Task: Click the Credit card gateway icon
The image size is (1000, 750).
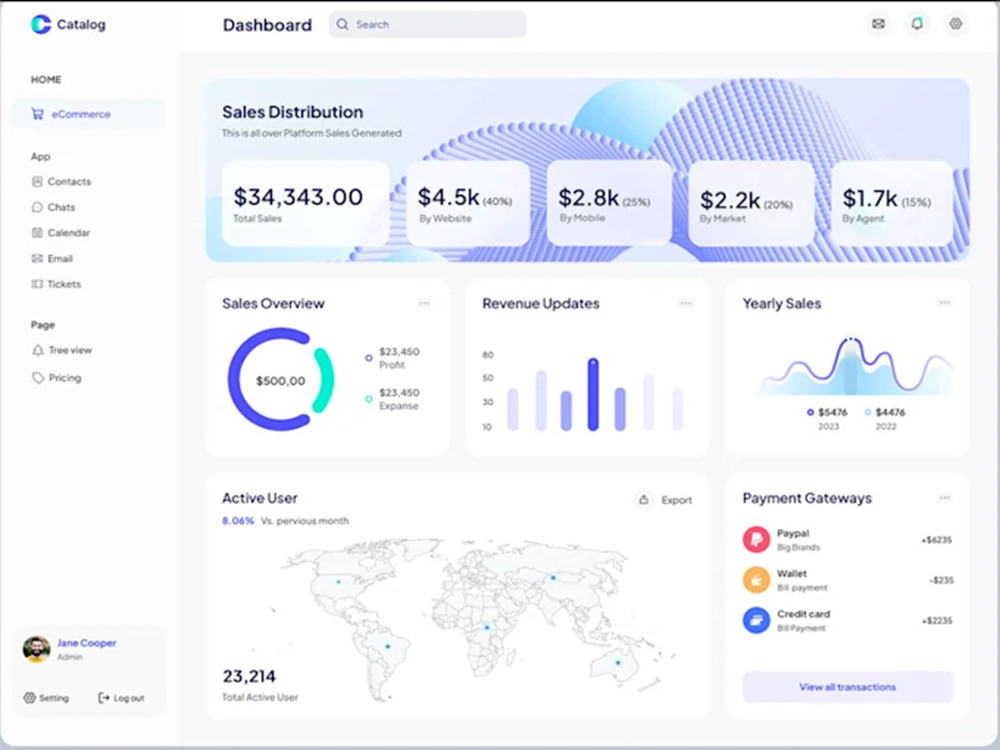Action: (756, 620)
